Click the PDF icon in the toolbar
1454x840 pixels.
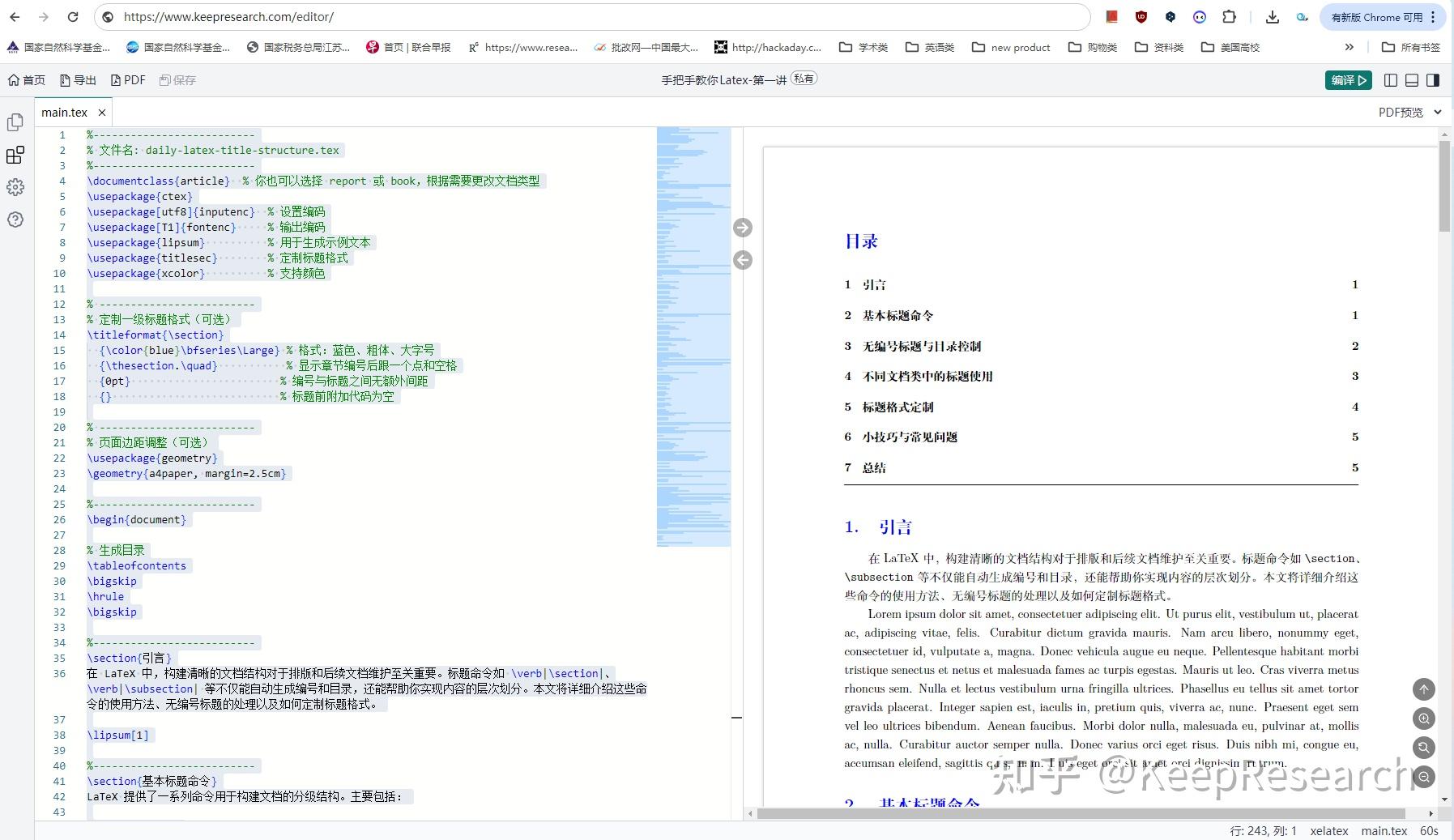click(128, 79)
